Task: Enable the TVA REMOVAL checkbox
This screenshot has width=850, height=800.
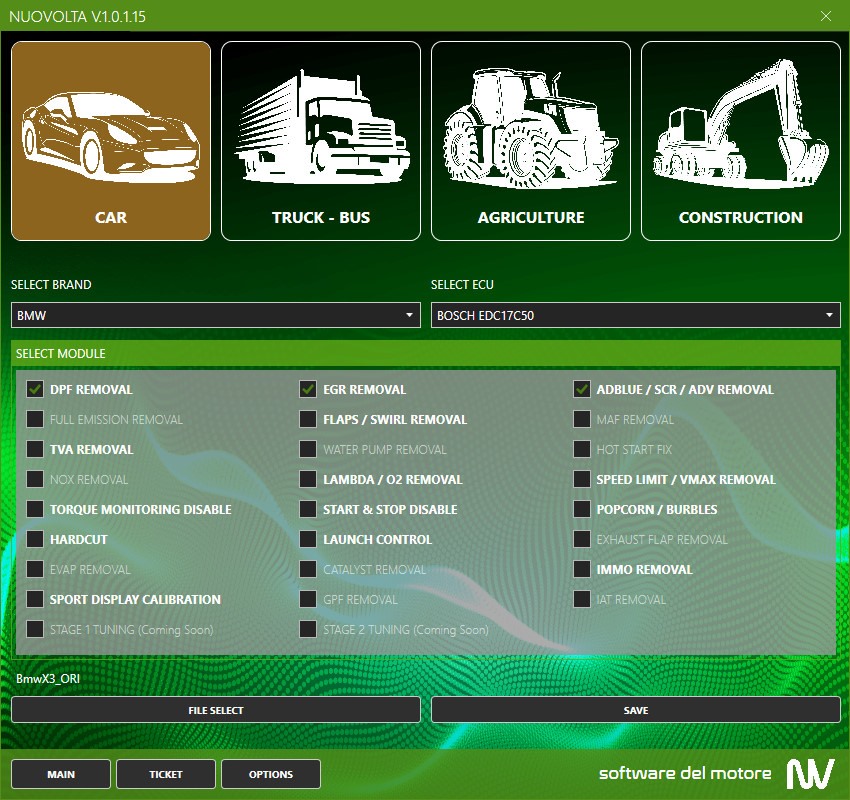Action: click(x=35, y=450)
